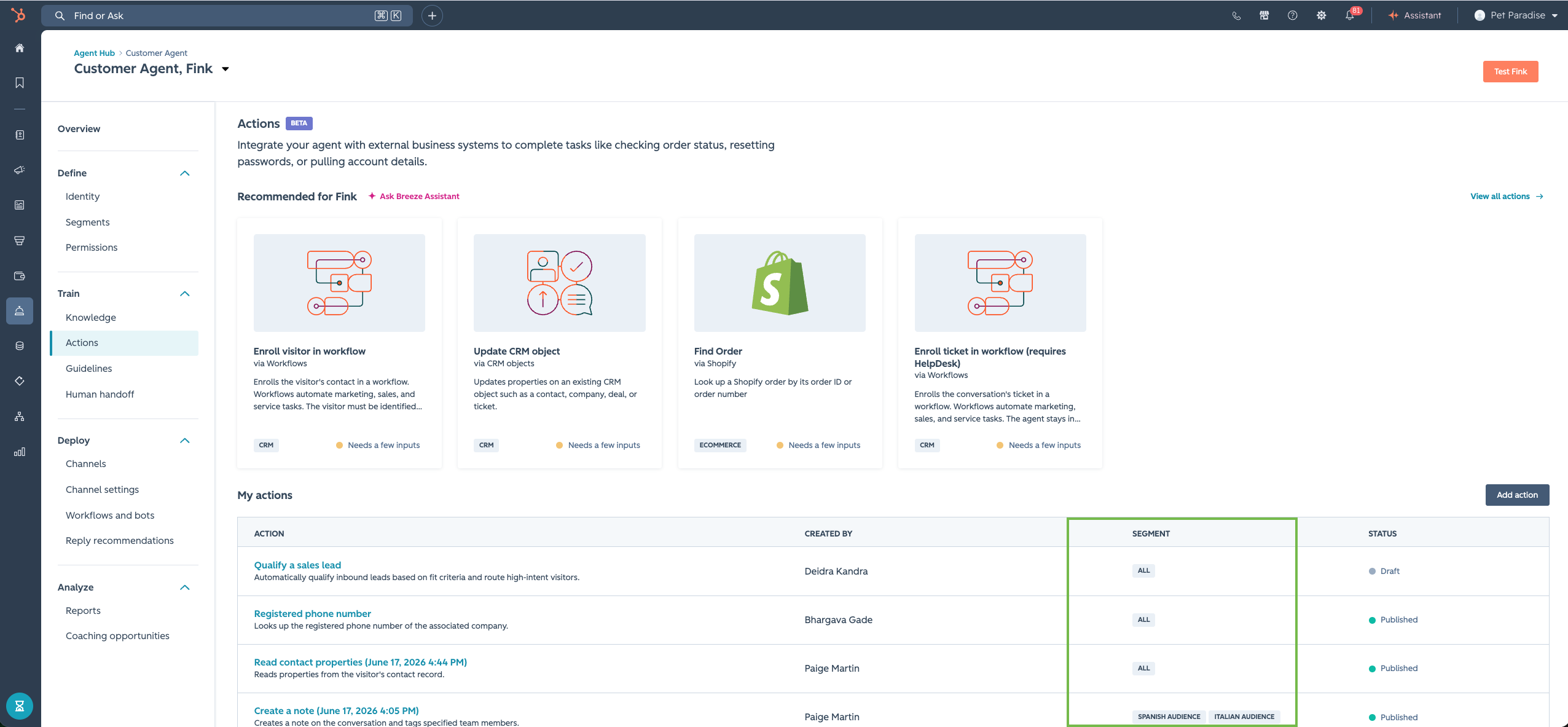Open Reply recommendations
Screen dimensions: 1568x727
120,541
